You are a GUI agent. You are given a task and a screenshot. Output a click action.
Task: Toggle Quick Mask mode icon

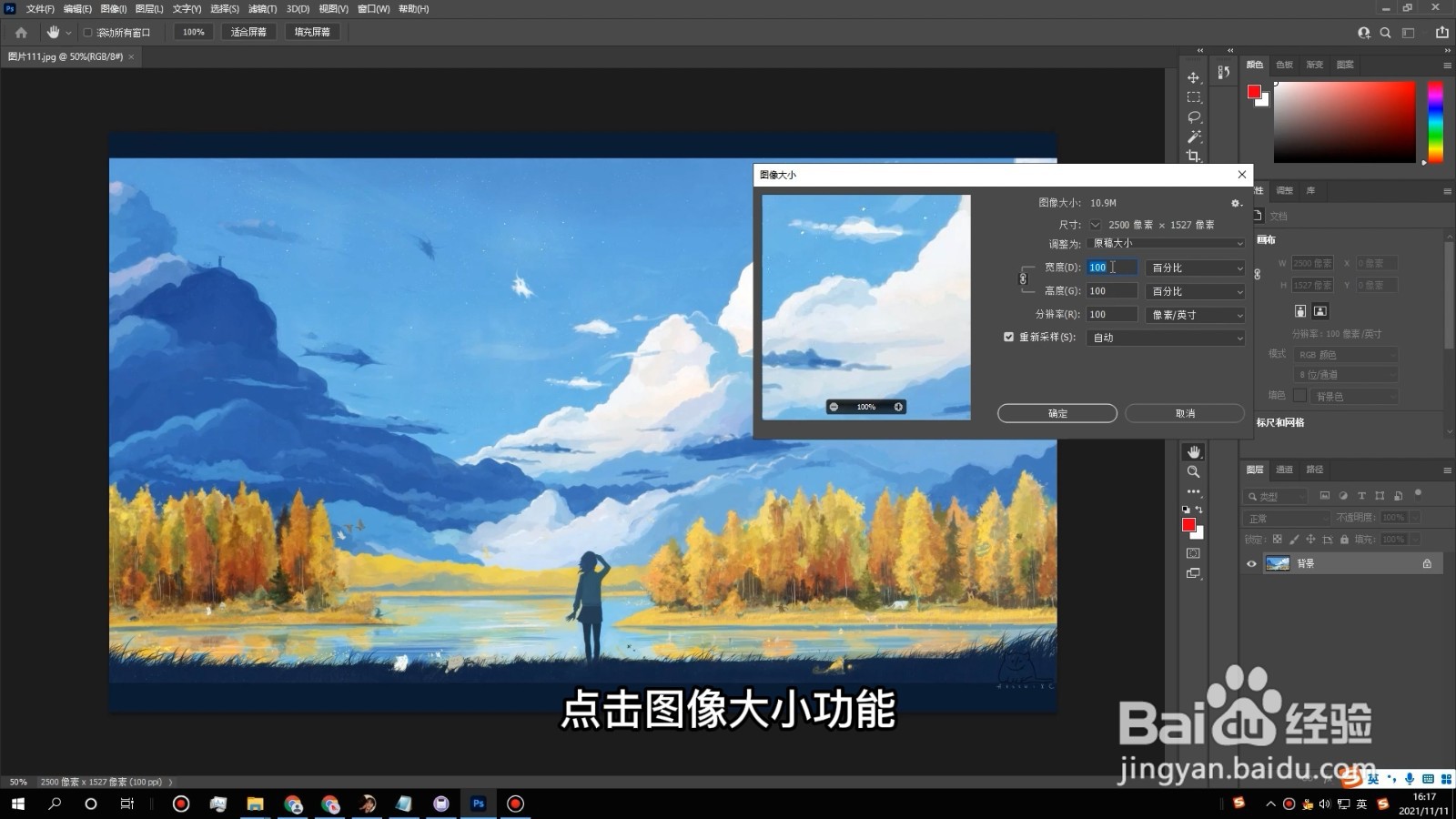click(x=1193, y=553)
